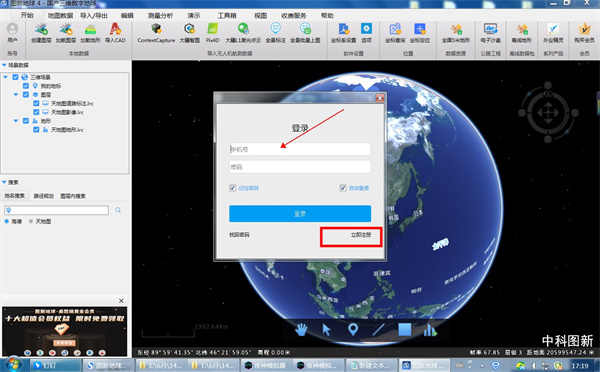Select the hand pan tool on globe toolbar
The image size is (600, 372).
pyautogui.click(x=301, y=329)
